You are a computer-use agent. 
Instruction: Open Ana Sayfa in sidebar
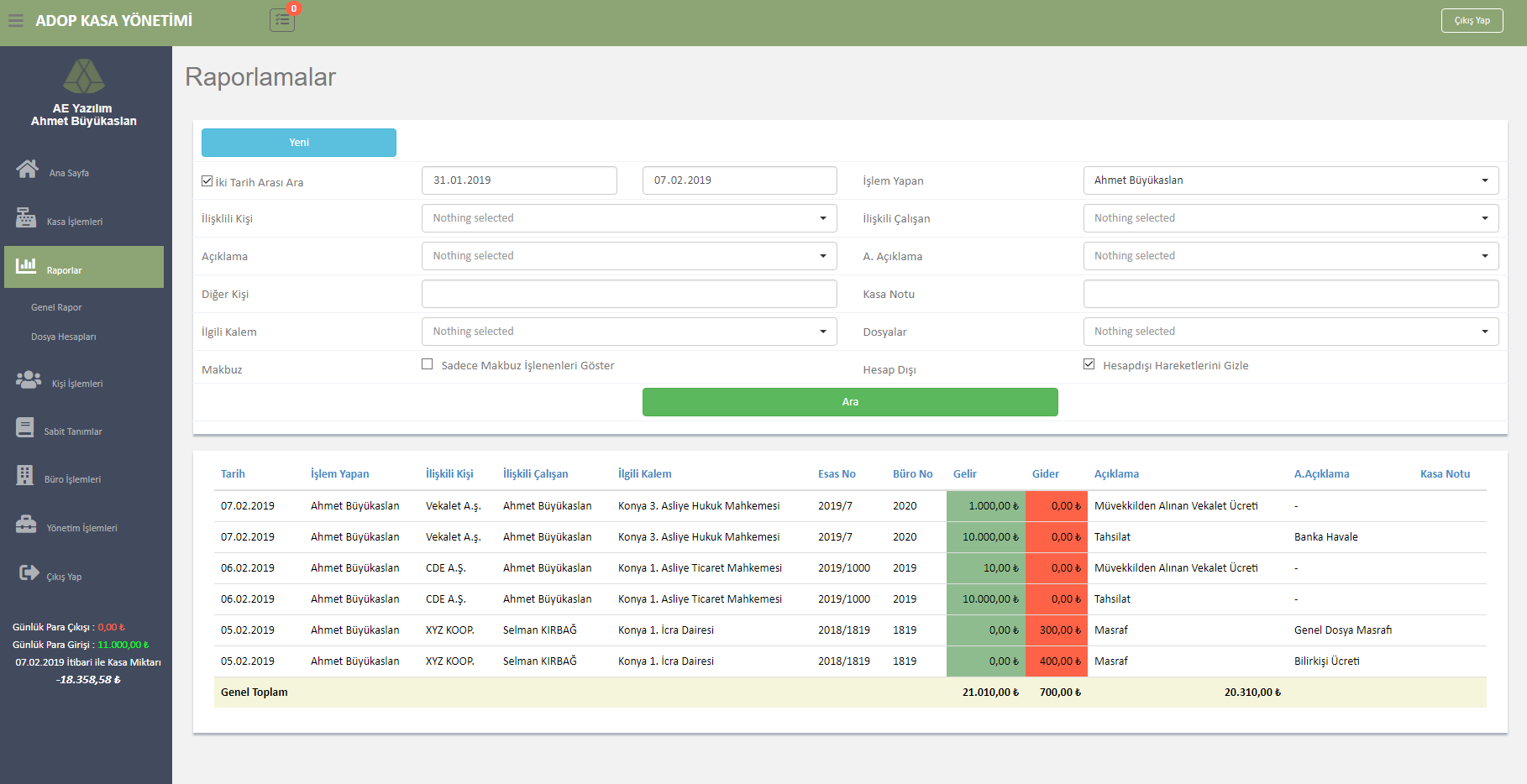(x=69, y=173)
